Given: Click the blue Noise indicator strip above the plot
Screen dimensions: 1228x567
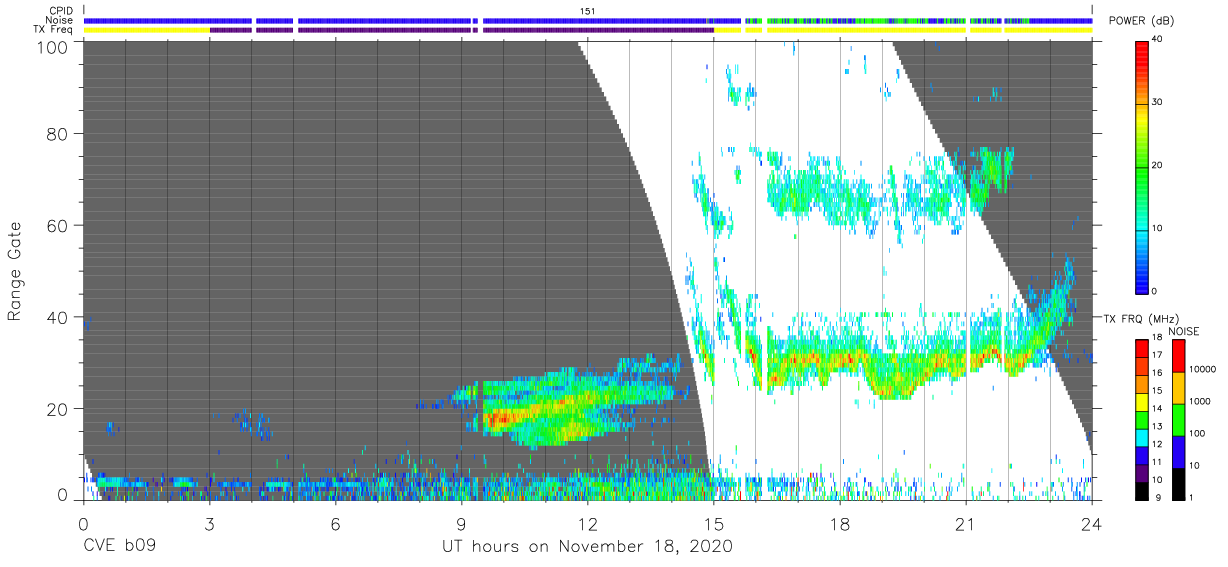Looking at the screenshot, I should (588, 20).
